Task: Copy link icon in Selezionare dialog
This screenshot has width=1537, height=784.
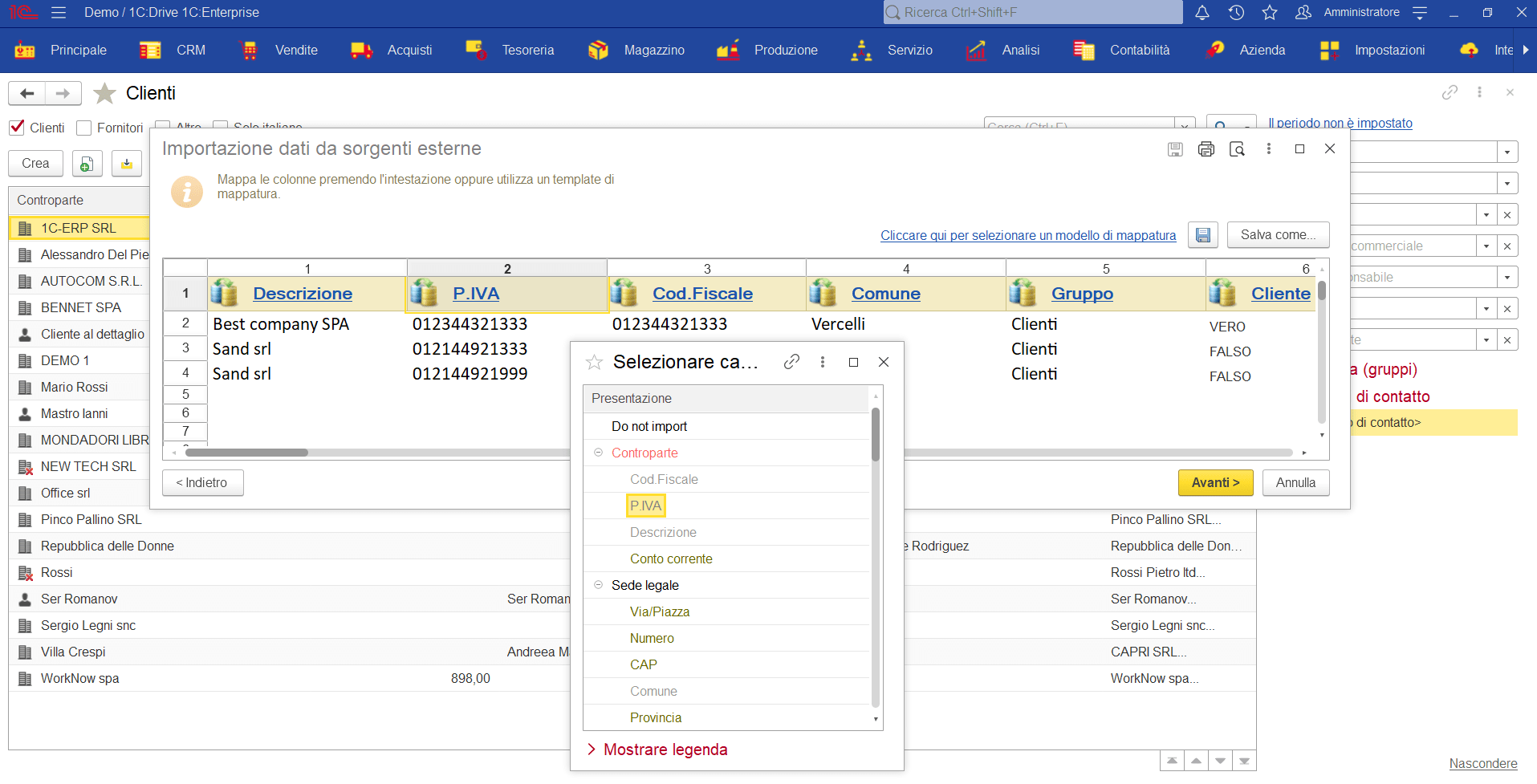Action: pos(791,362)
